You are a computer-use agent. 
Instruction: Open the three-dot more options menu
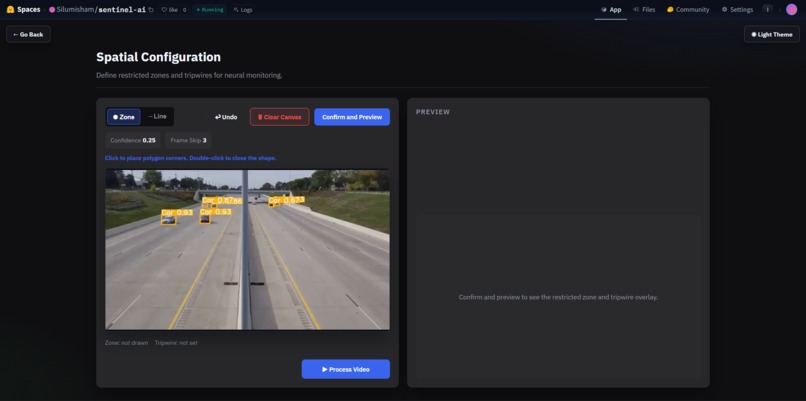pyautogui.click(x=767, y=10)
